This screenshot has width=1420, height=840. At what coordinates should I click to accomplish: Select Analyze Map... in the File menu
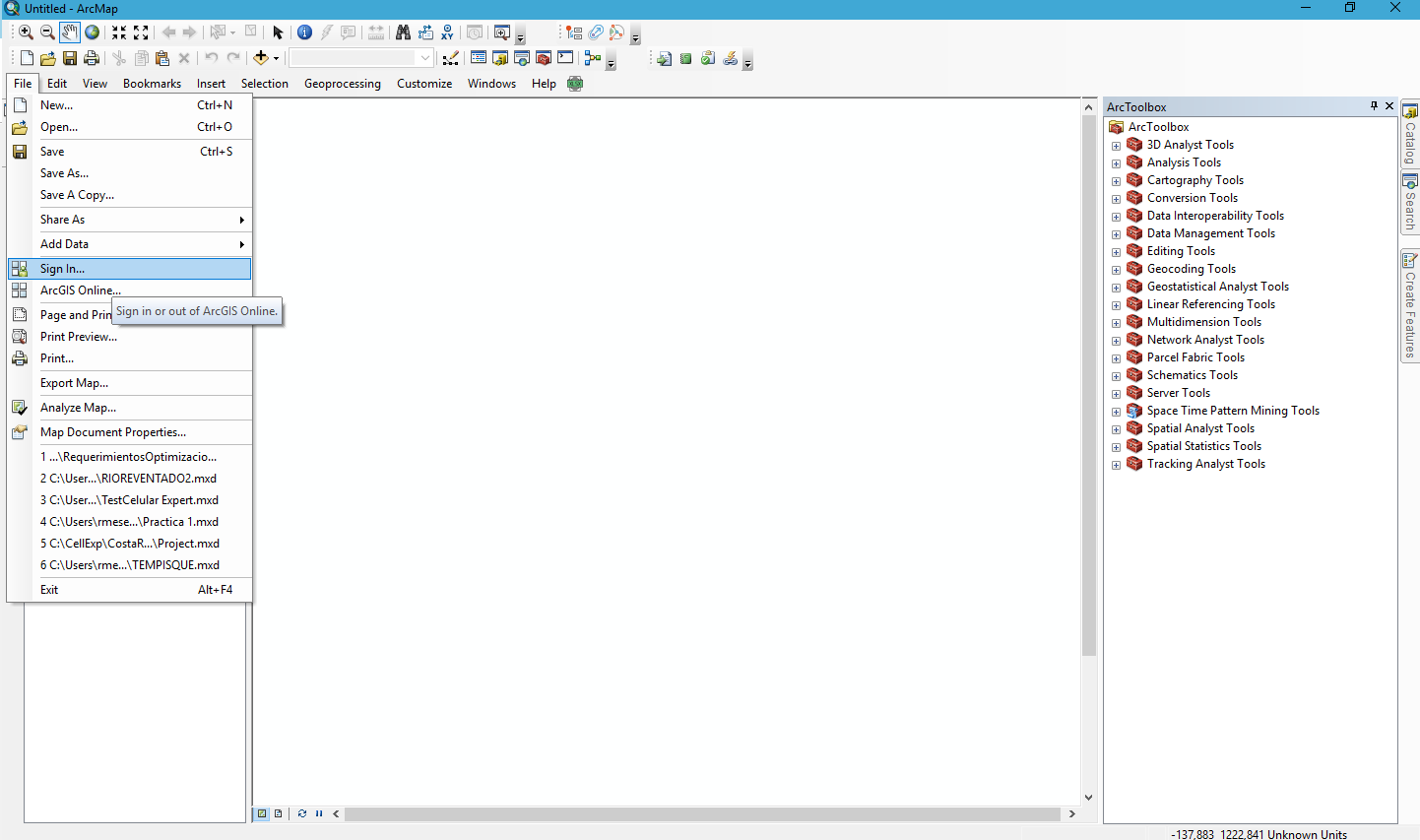click(130, 408)
